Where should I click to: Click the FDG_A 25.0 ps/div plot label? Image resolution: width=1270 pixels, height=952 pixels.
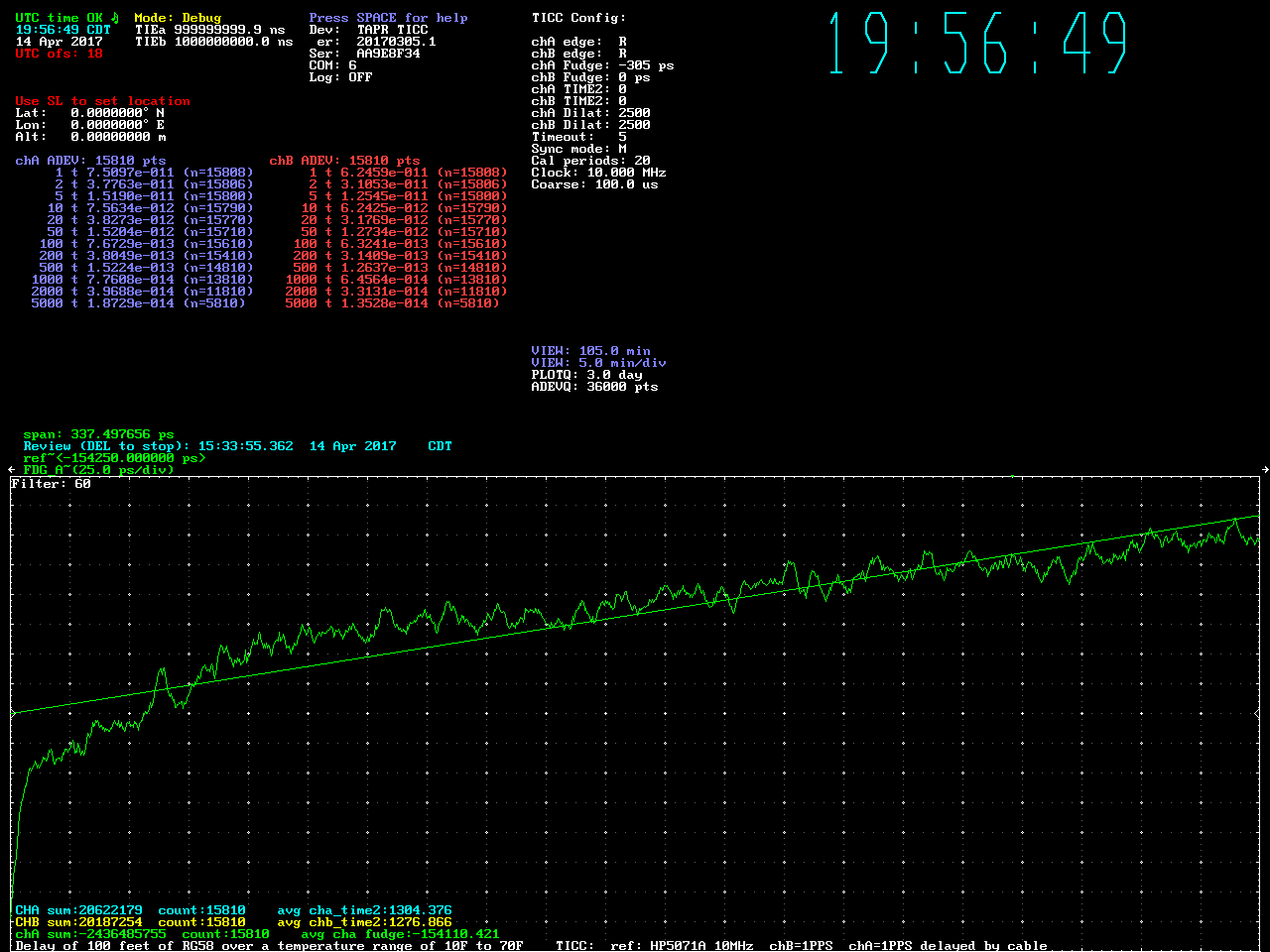pos(98,470)
